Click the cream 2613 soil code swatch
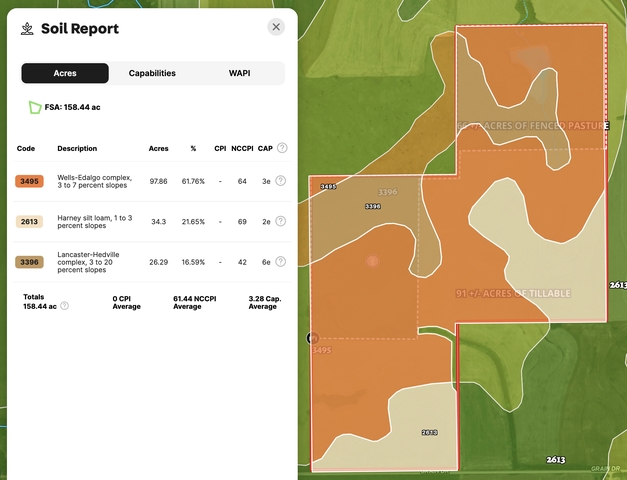This screenshot has height=480, width=627. tap(29, 222)
